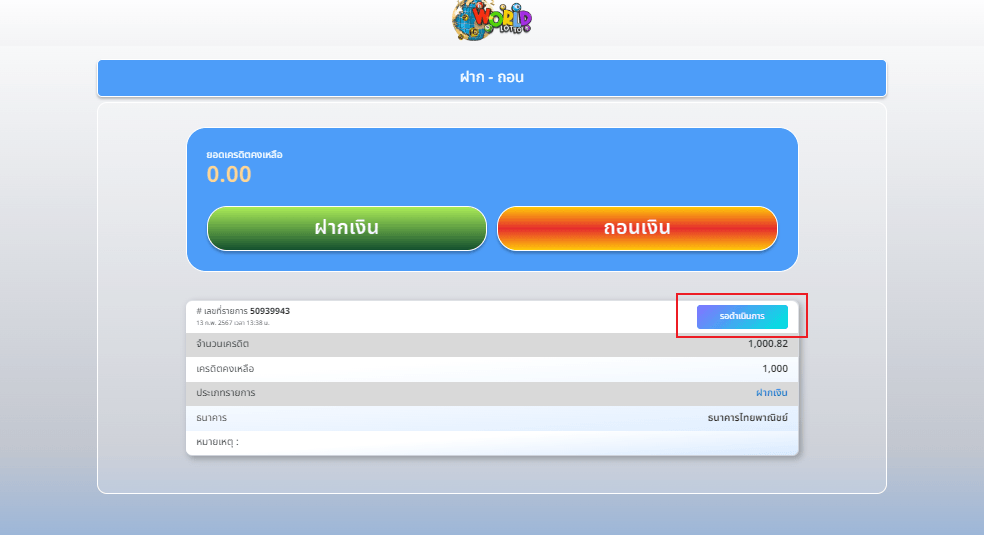Image resolution: width=984 pixels, height=535 pixels.
Task: Click the ประเภทรายการ row label
Action: point(225,393)
